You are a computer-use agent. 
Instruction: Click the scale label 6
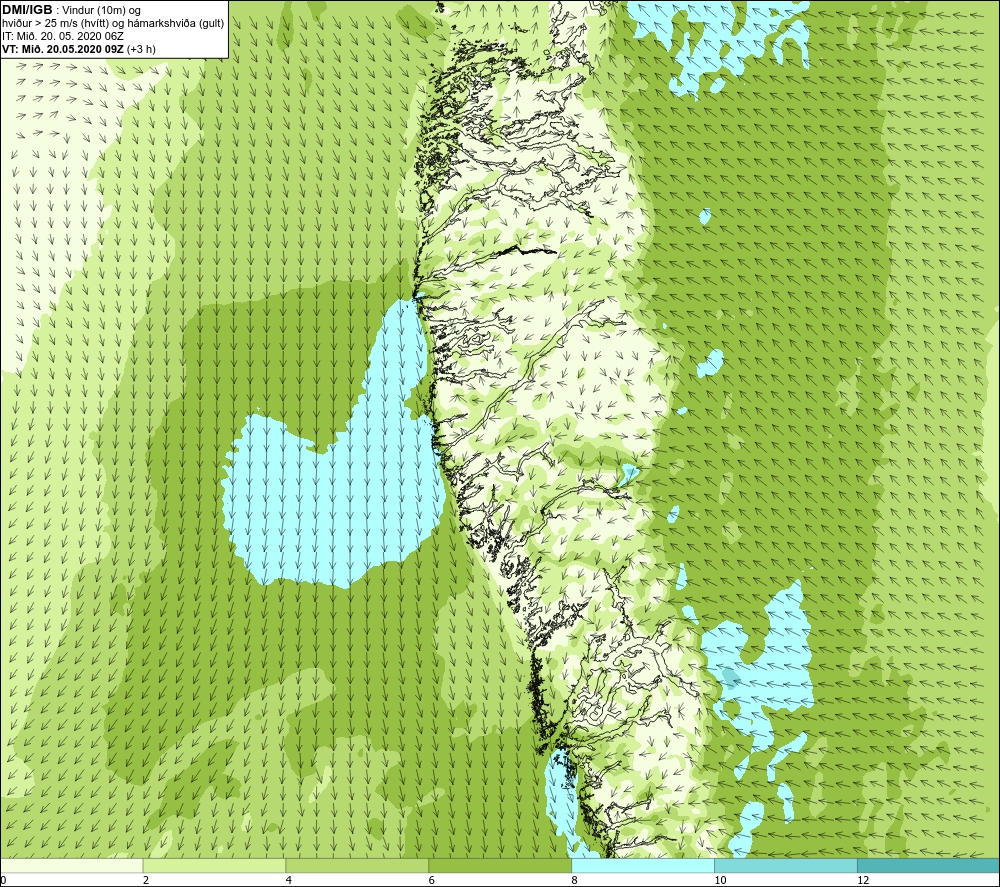(432, 881)
